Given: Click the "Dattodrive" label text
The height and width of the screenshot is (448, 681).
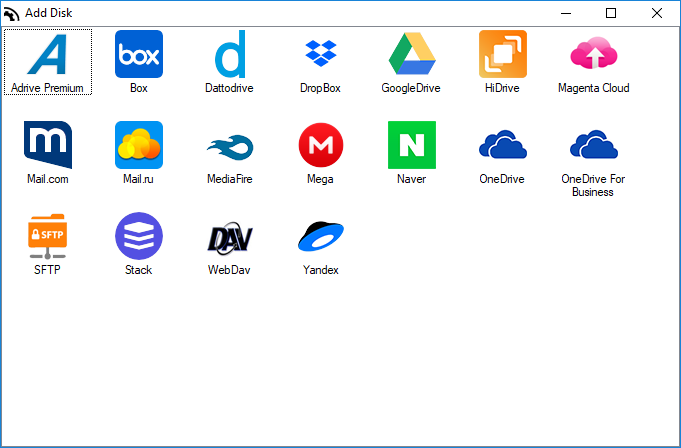Looking at the screenshot, I should click(x=229, y=88).
